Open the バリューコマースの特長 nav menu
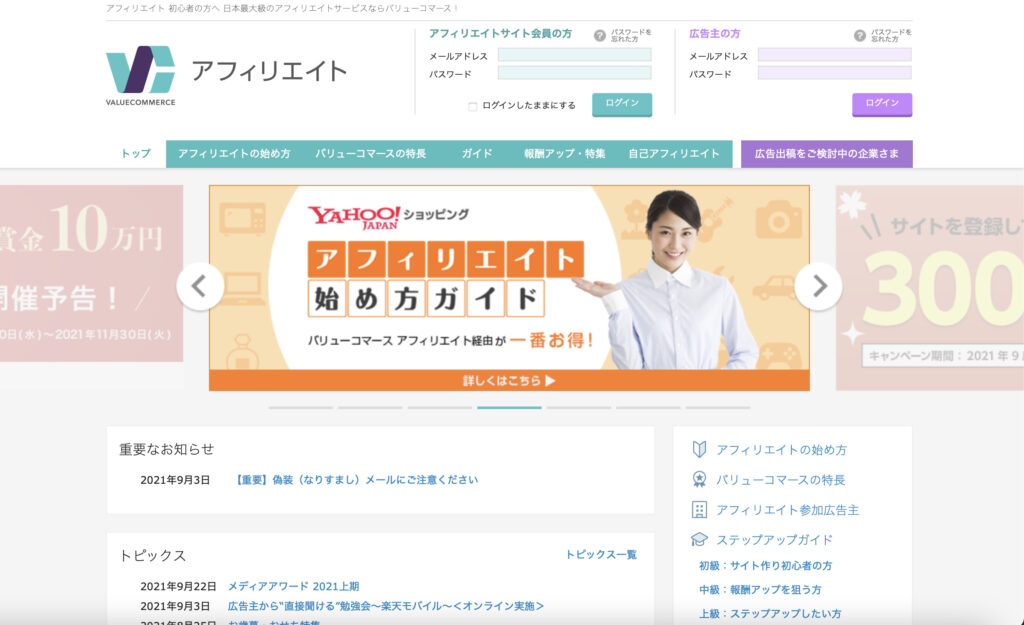This screenshot has width=1024, height=625. (370, 153)
